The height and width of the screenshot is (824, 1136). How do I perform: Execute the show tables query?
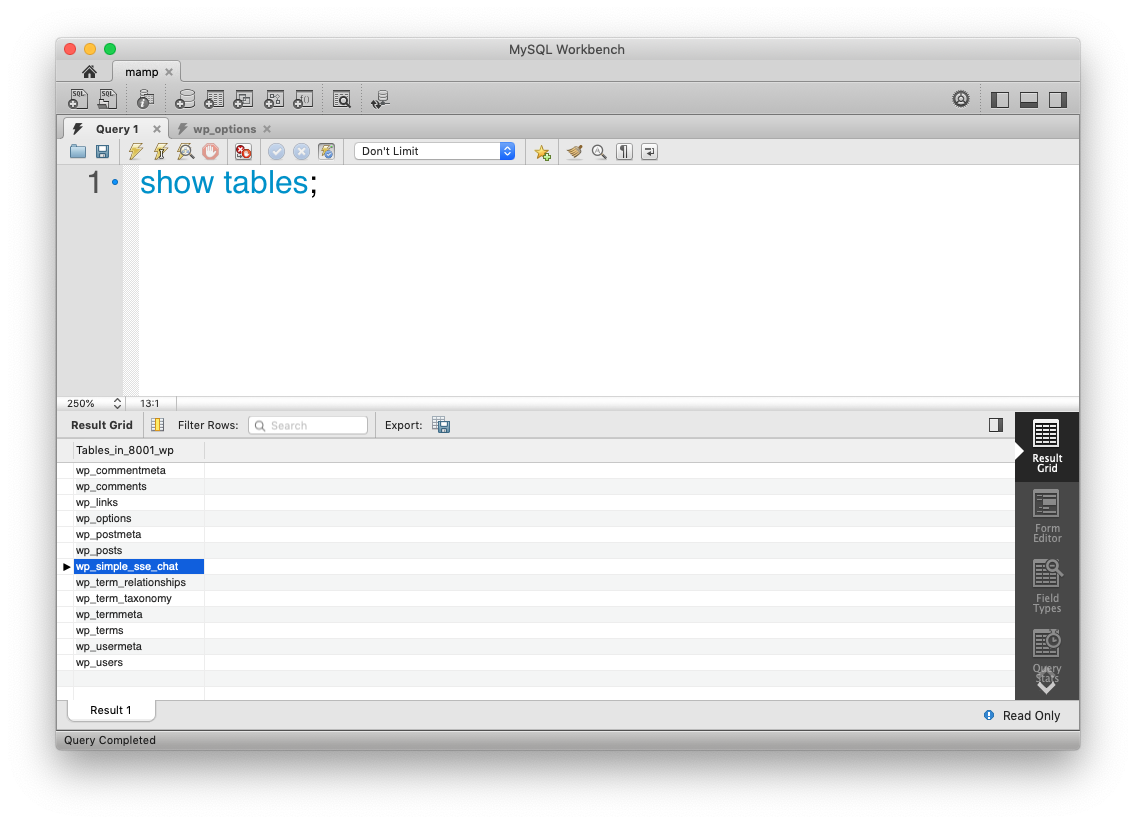coord(135,151)
